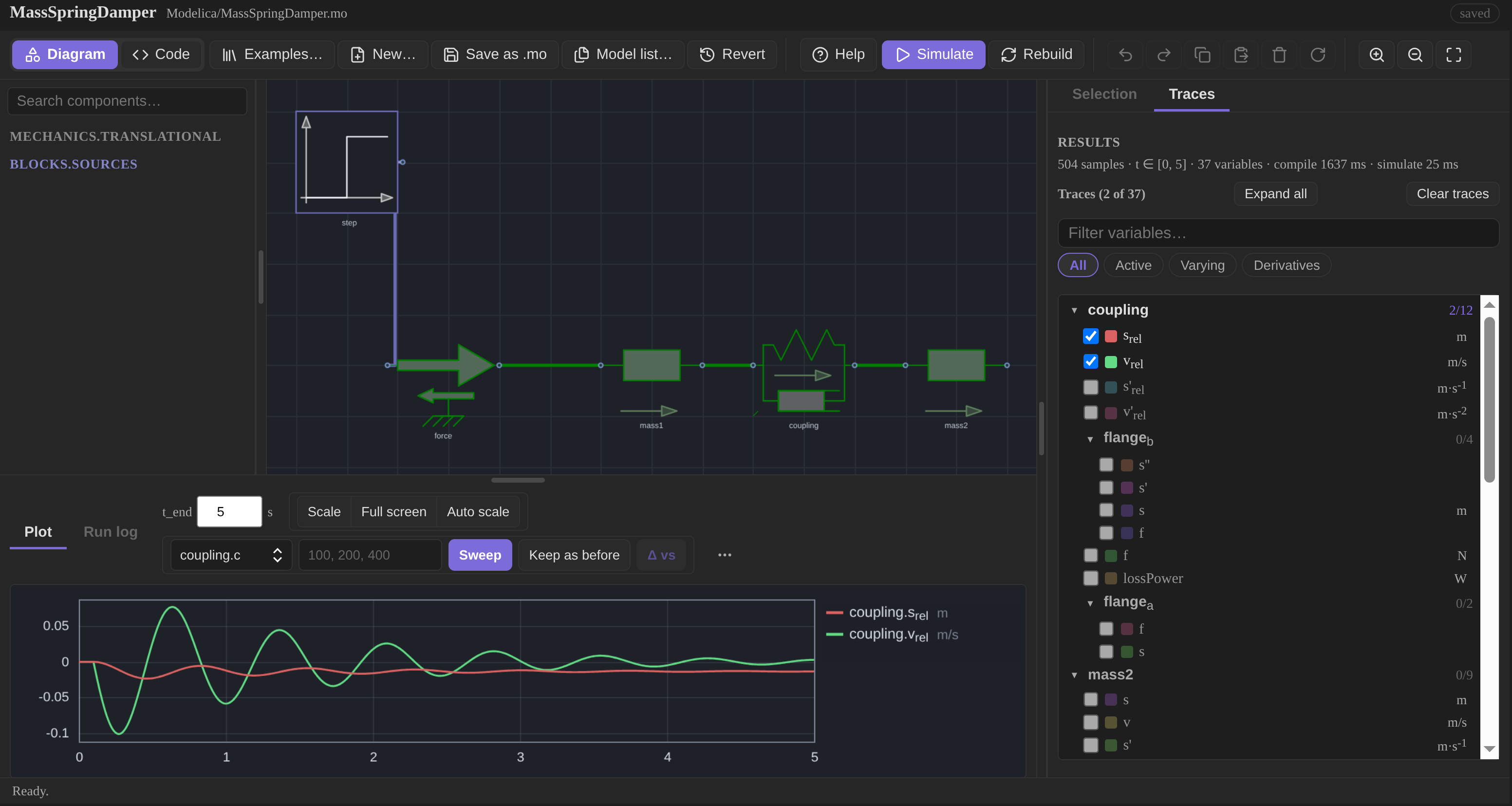This screenshot has height=806, width=1512.
Task: Select the Varying filter chip
Action: coord(1202,265)
